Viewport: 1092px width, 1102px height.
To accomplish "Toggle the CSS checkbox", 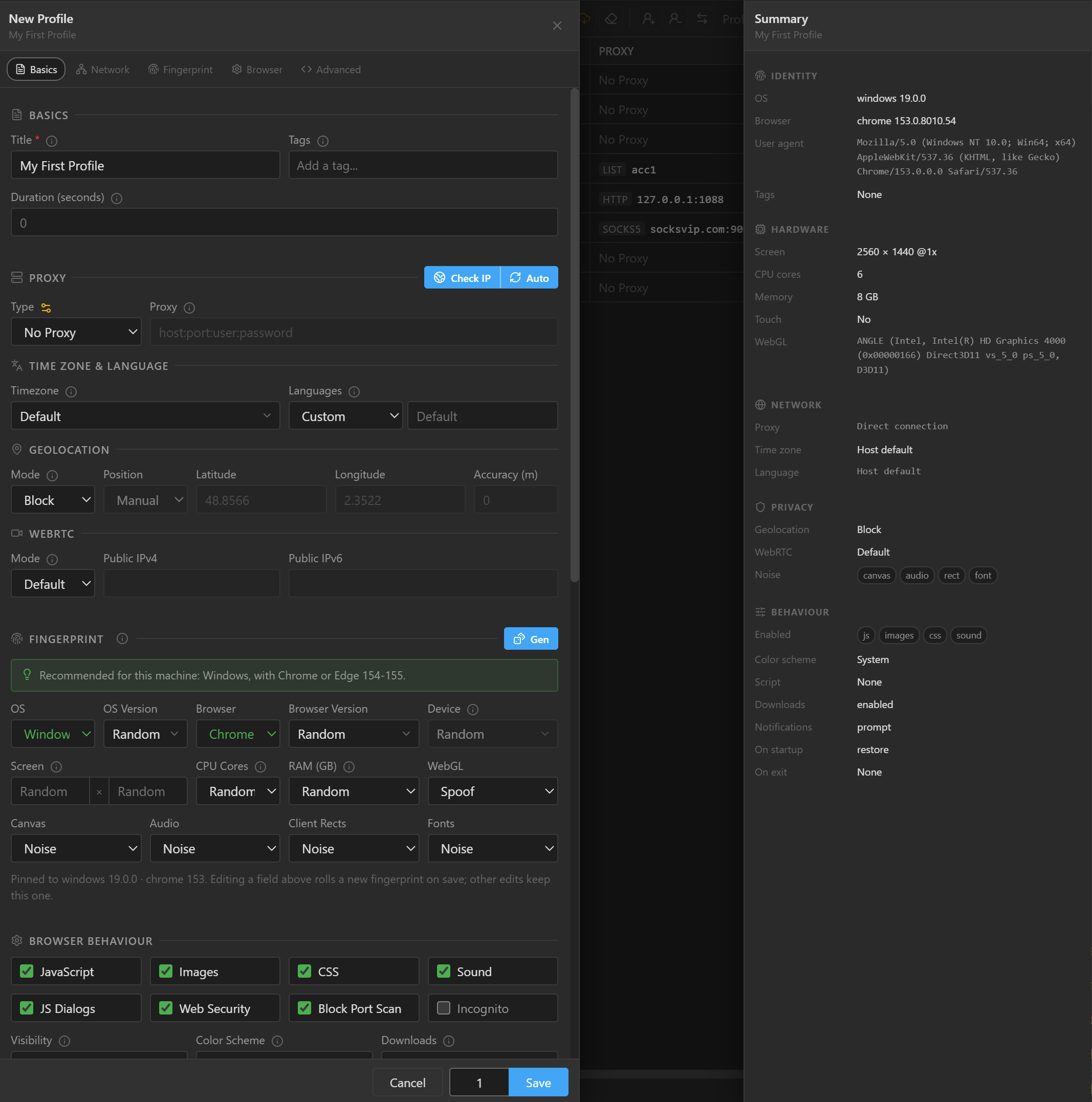I will (304, 971).
